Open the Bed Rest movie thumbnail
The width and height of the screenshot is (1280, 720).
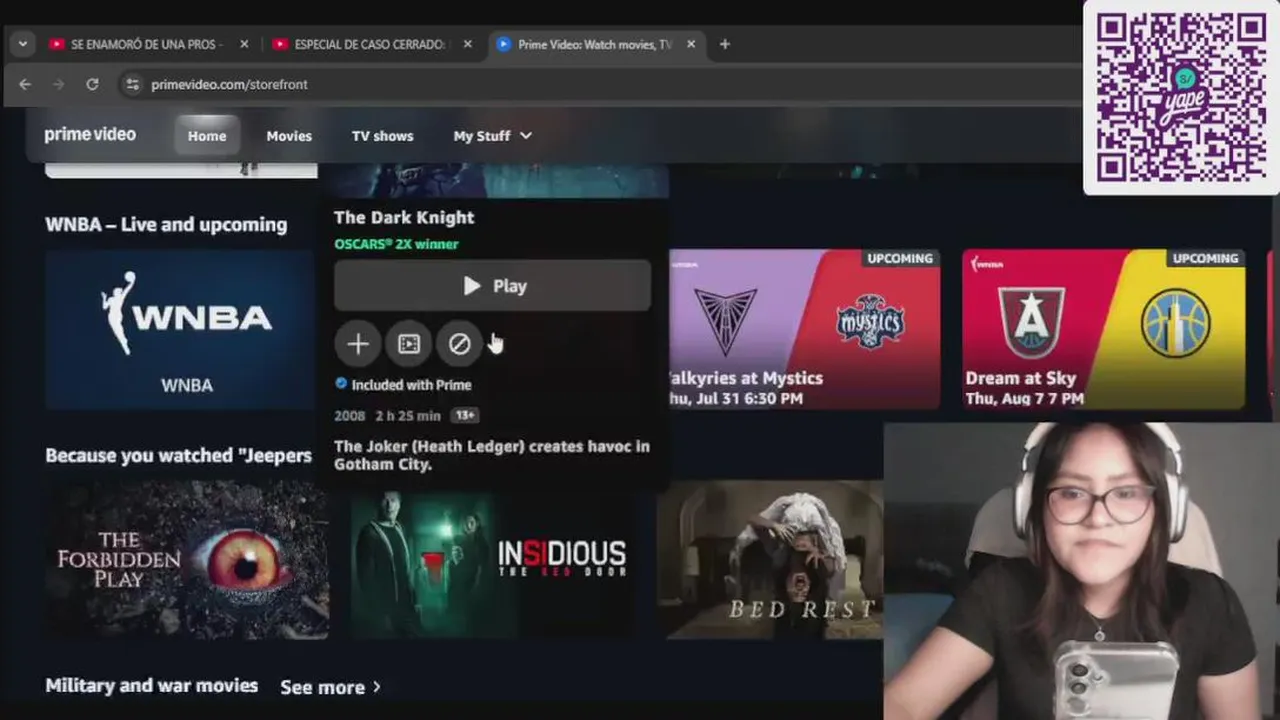770,559
